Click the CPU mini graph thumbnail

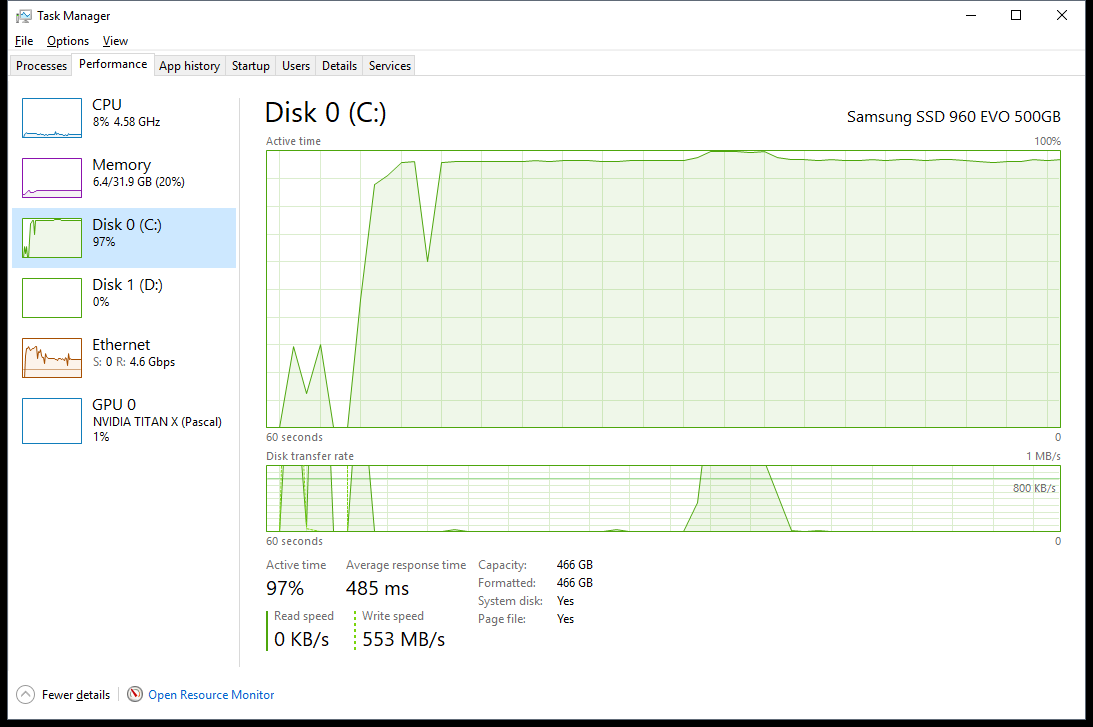click(52, 118)
